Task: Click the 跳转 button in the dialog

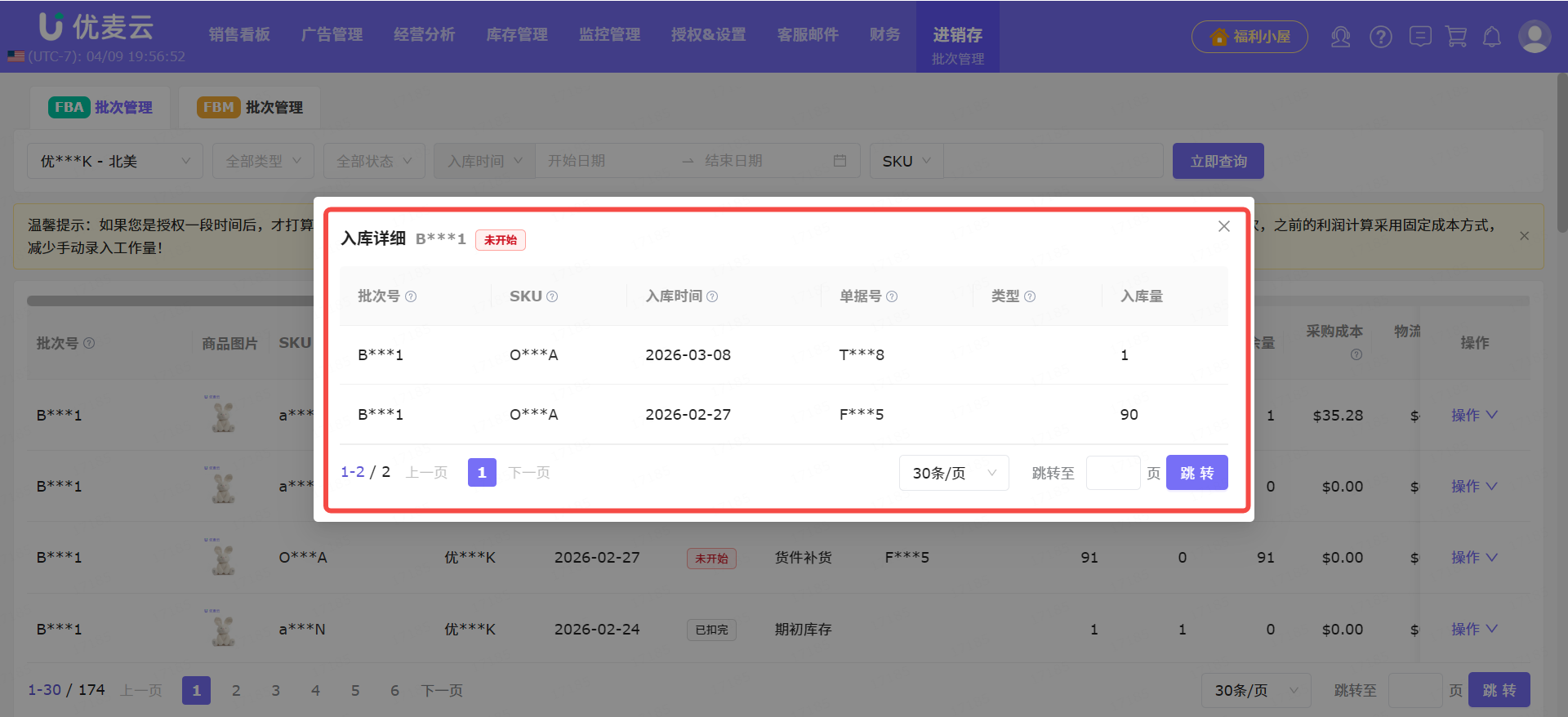Action: [1196, 473]
